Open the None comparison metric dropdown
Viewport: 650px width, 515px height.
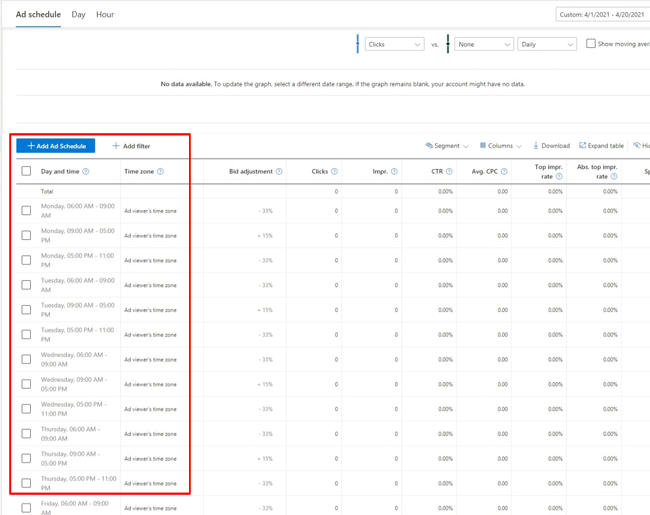click(484, 44)
